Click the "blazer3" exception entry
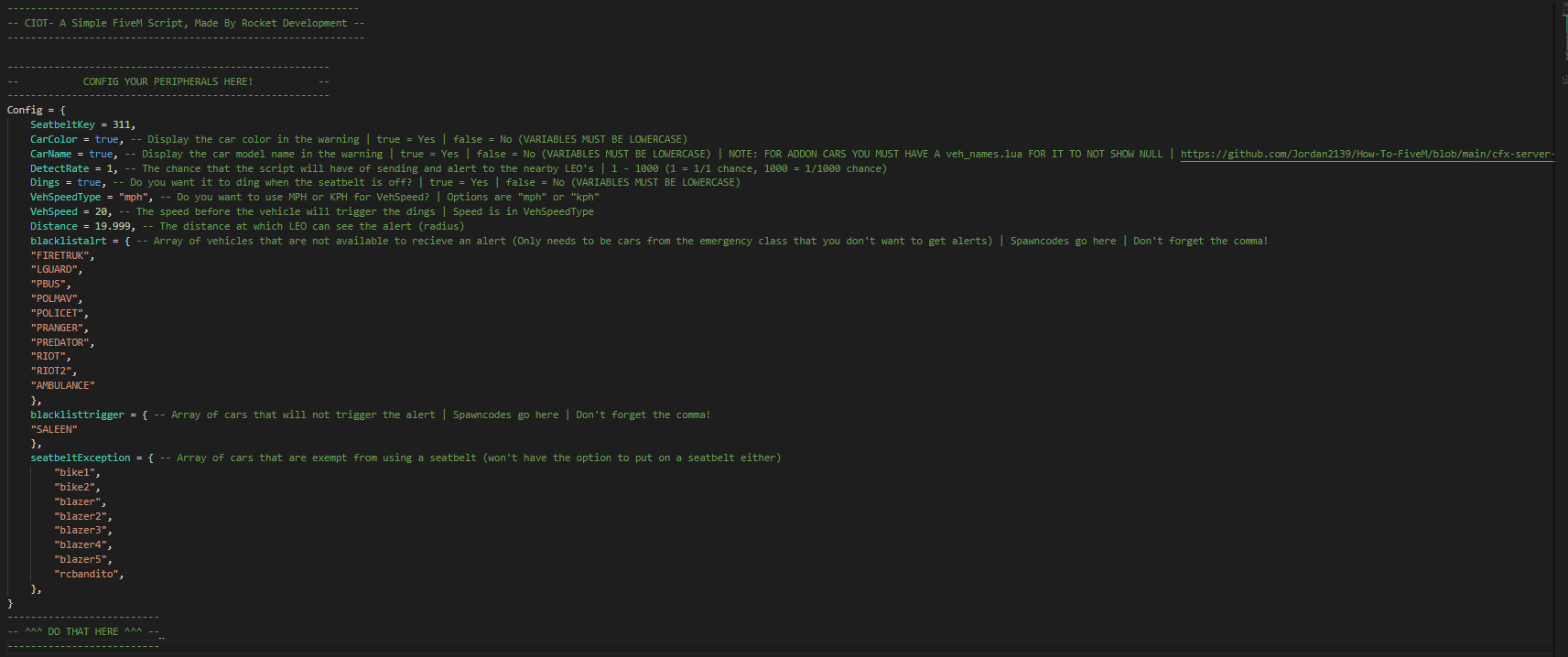The image size is (1568, 657). click(x=81, y=530)
